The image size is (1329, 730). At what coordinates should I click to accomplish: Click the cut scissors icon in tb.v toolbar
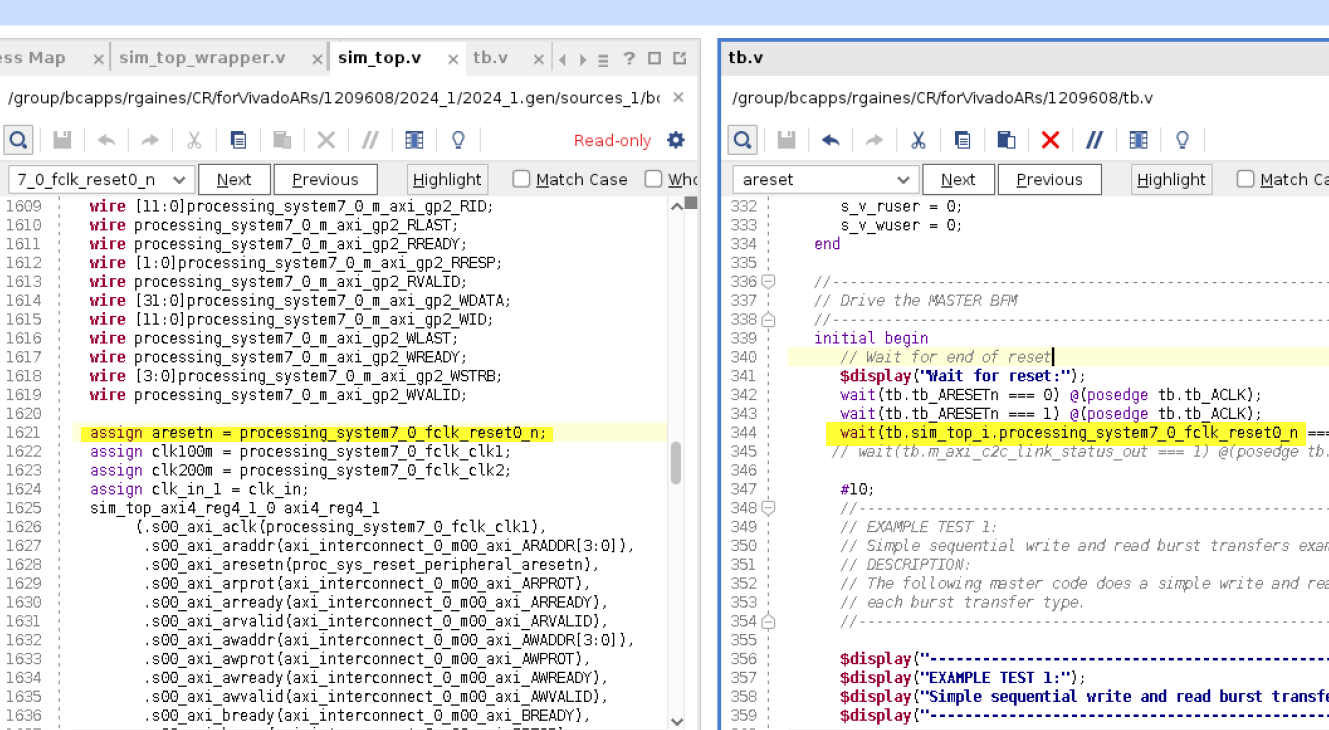tap(918, 140)
